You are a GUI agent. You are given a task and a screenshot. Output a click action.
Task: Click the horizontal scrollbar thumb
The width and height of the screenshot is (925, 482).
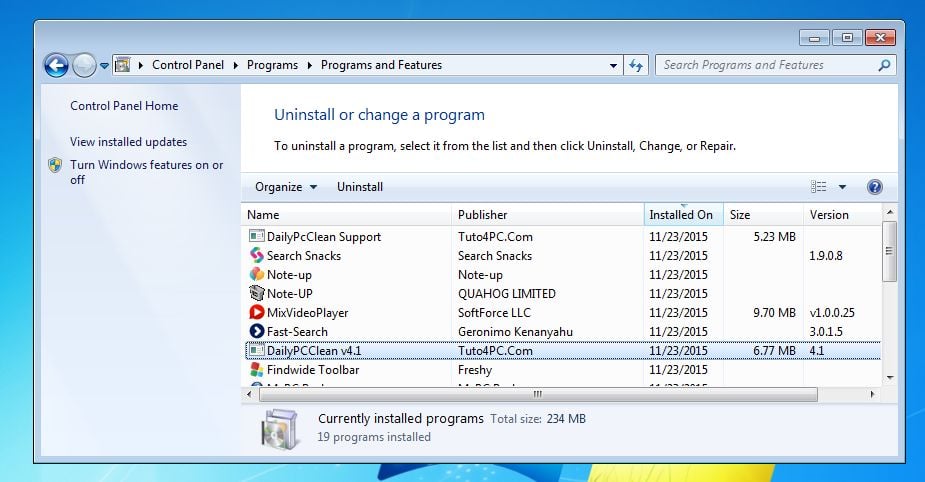tap(538, 394)
